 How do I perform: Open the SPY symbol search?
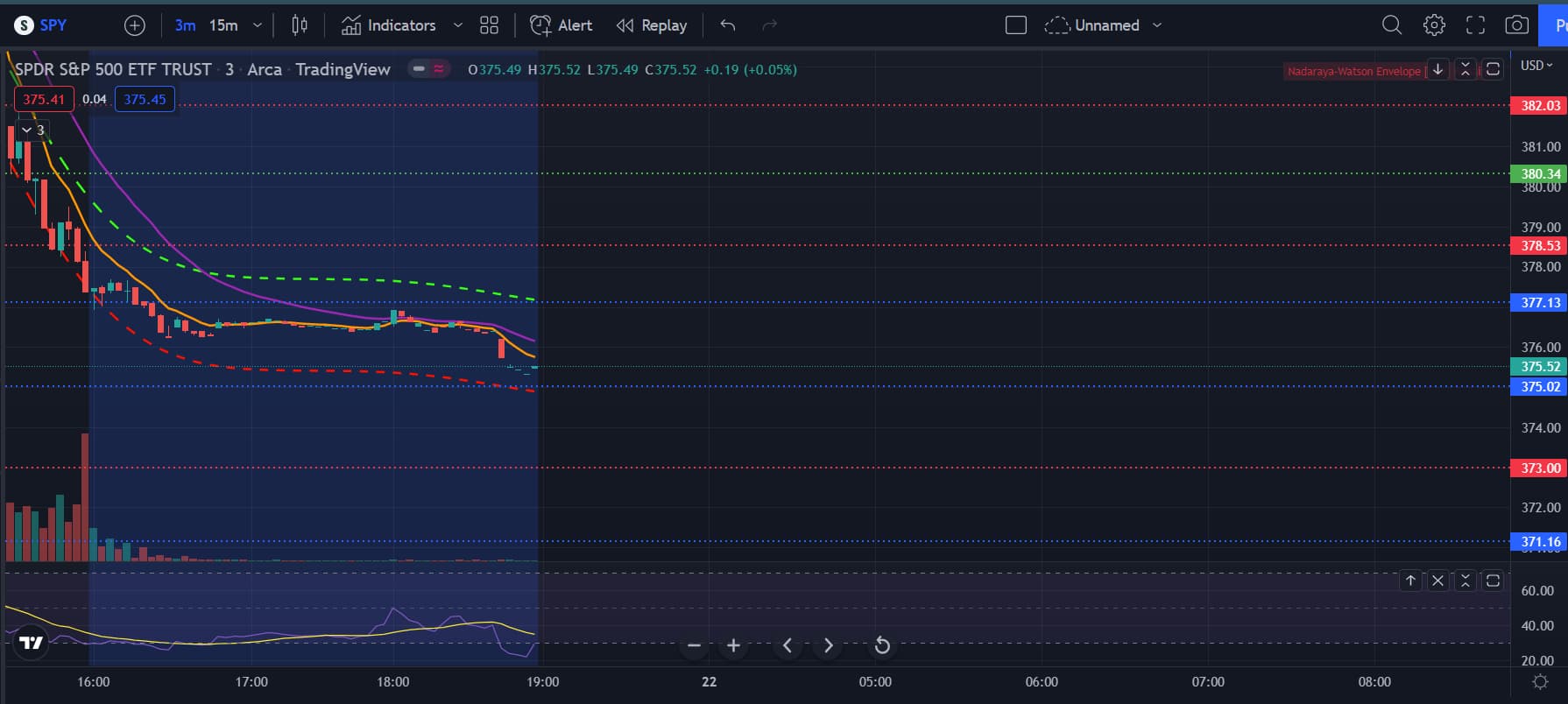tap(41, 25)
